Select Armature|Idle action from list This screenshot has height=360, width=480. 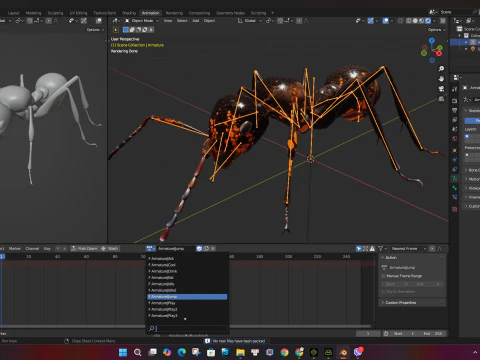tap(187, 284)
